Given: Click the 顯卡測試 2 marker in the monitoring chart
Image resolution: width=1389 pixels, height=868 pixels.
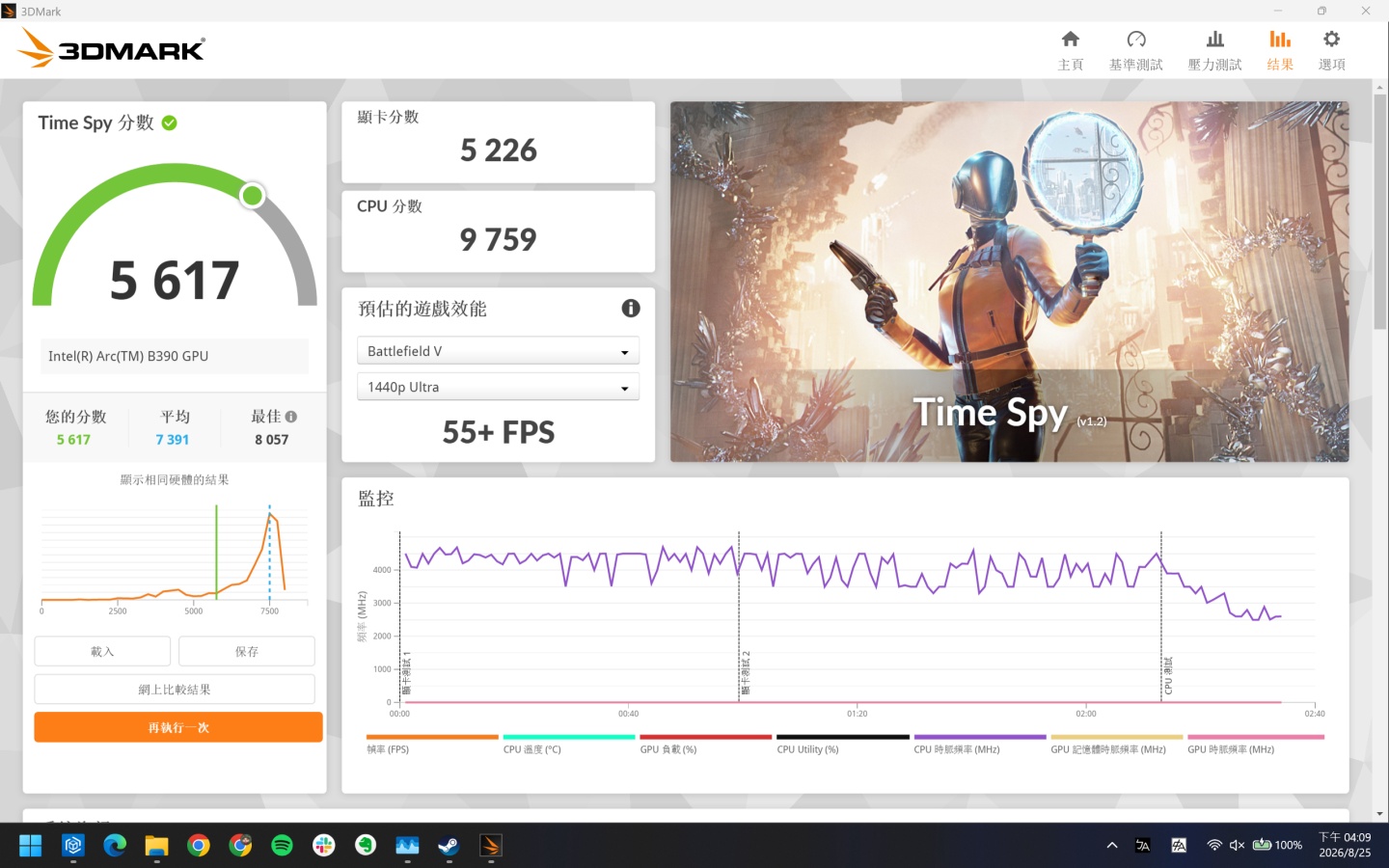Looking at the screenshot, I should click(x=745, y=673).
